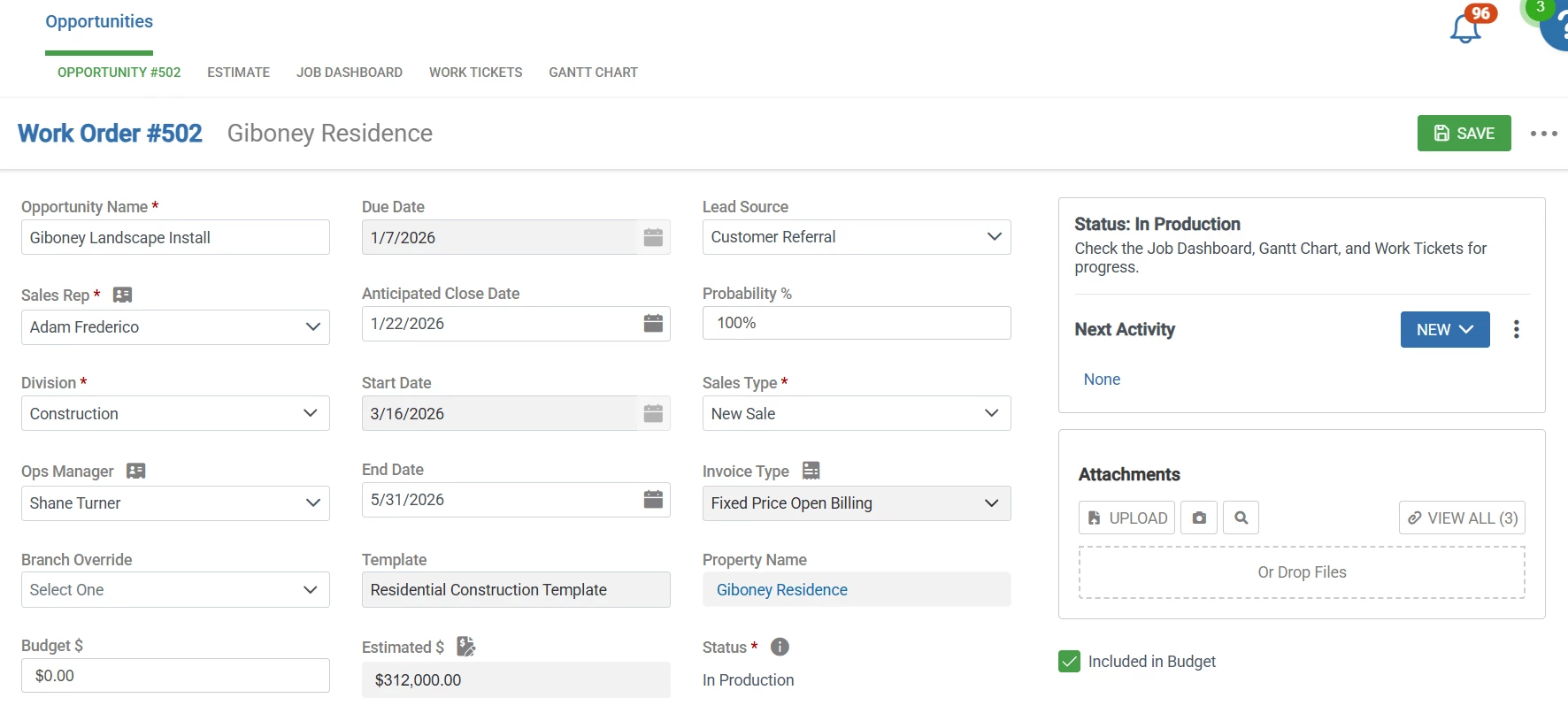Uncheck the Included in Budget checkbox
1568x721 pixels.
(x=1069, y=662)
